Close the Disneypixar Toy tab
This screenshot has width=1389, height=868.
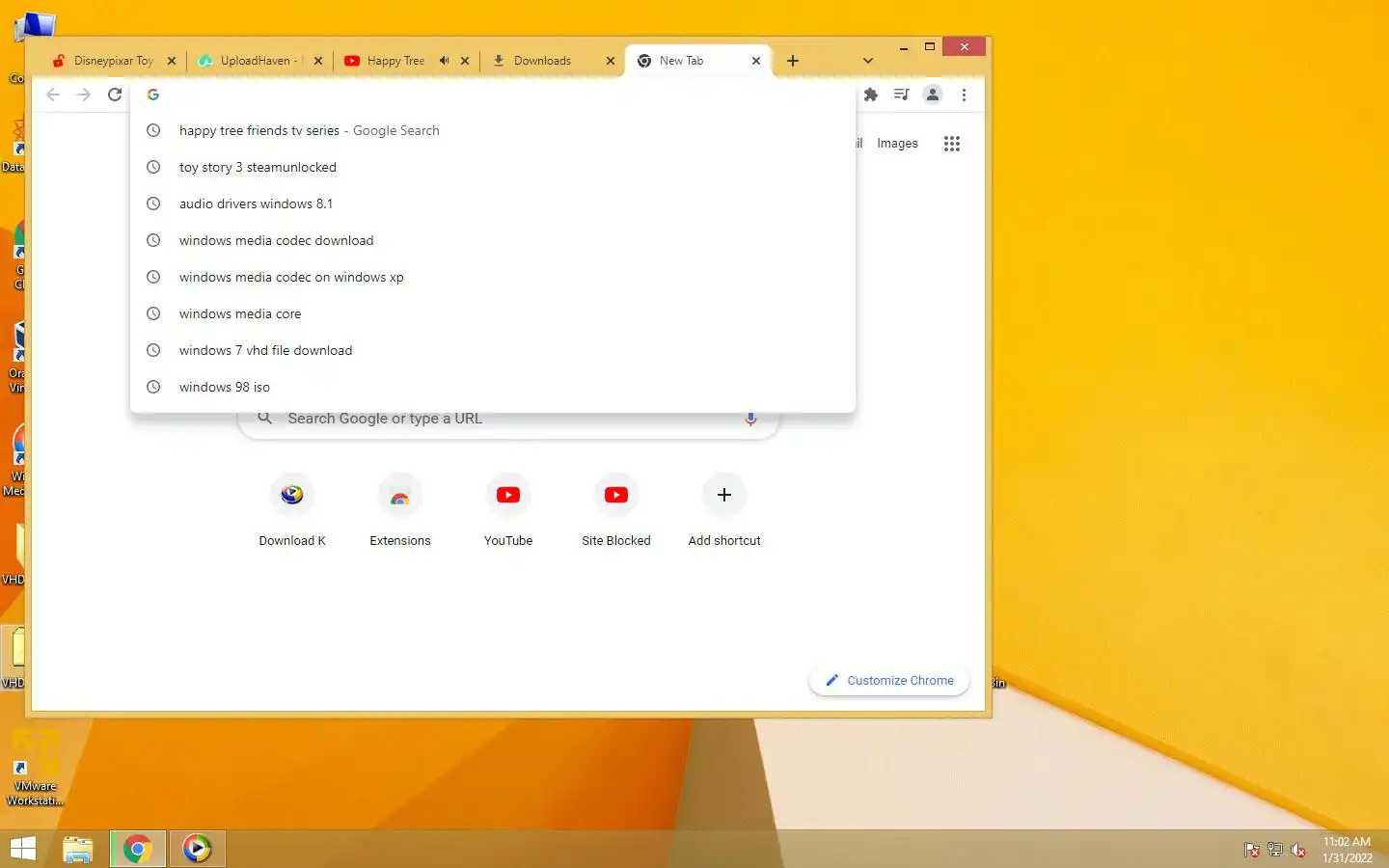(x=172, y=61)
